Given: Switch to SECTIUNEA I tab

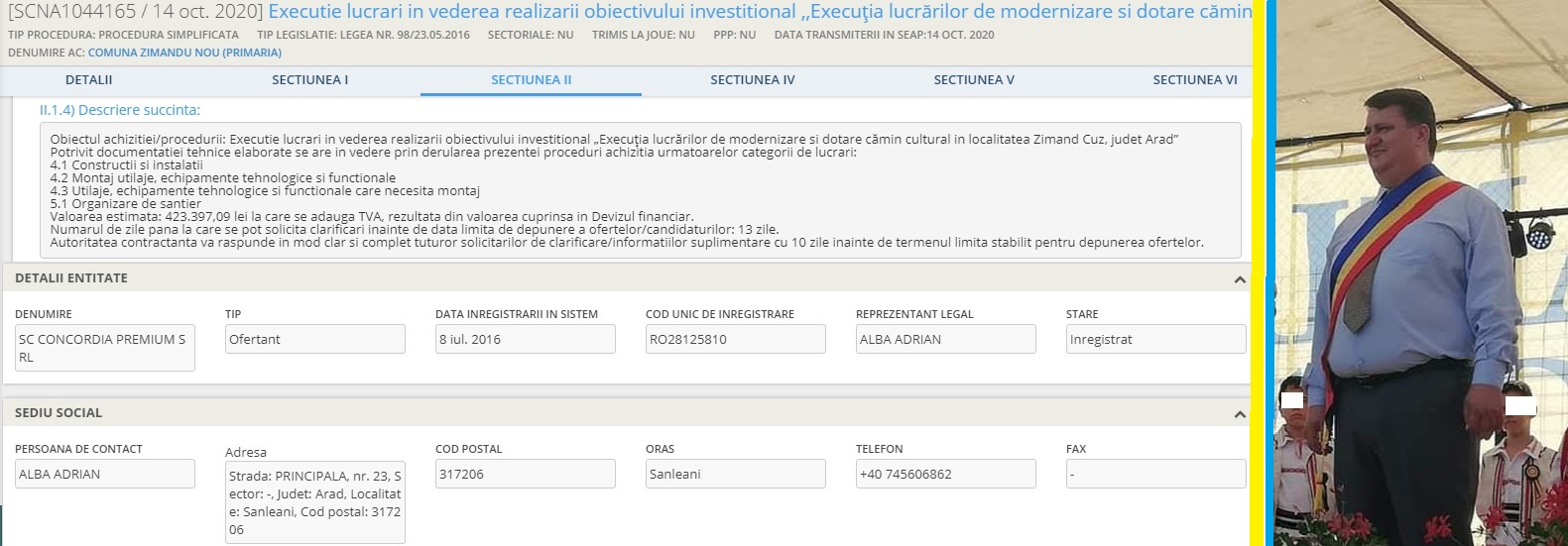Looking at the screenshot, I should (309, 80).
